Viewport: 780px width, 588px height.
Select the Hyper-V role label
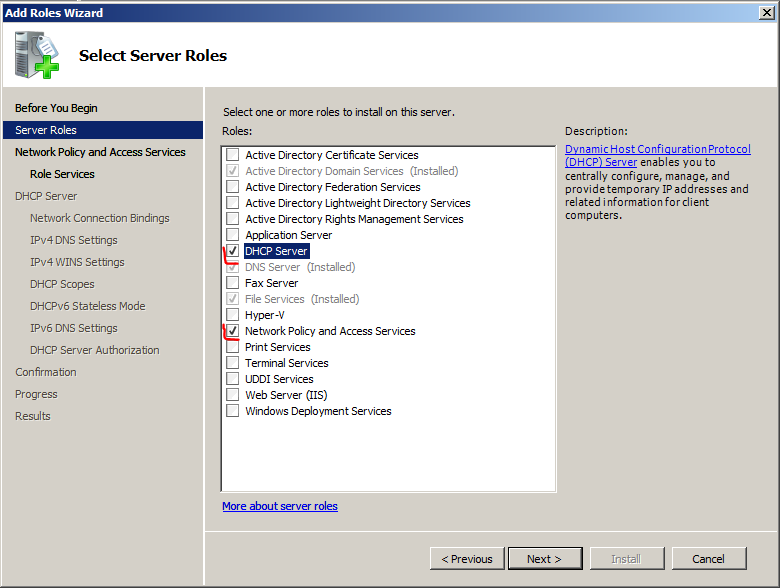tap(265, 314)
